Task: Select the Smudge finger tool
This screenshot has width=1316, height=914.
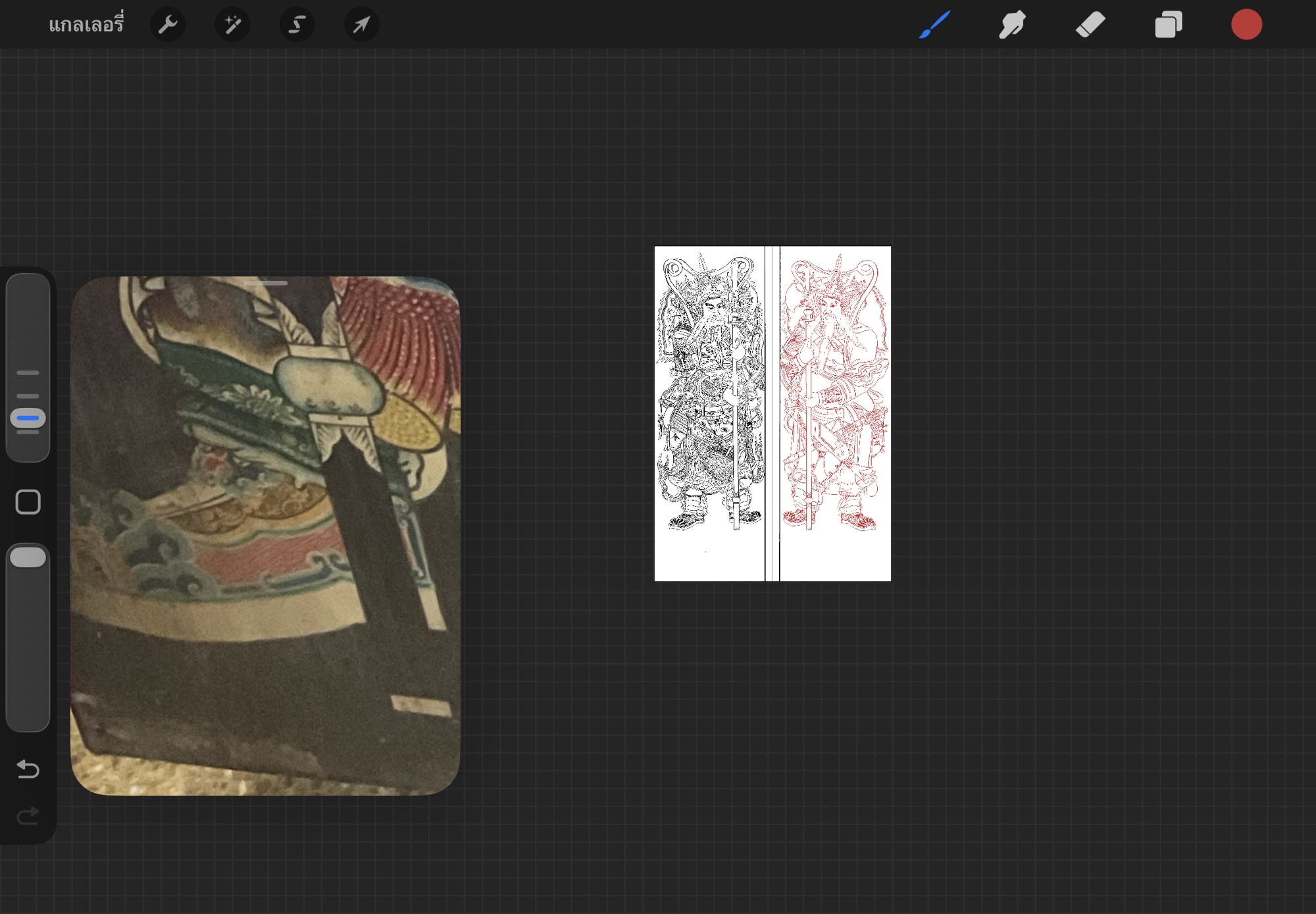Action: pos(1012,25)
